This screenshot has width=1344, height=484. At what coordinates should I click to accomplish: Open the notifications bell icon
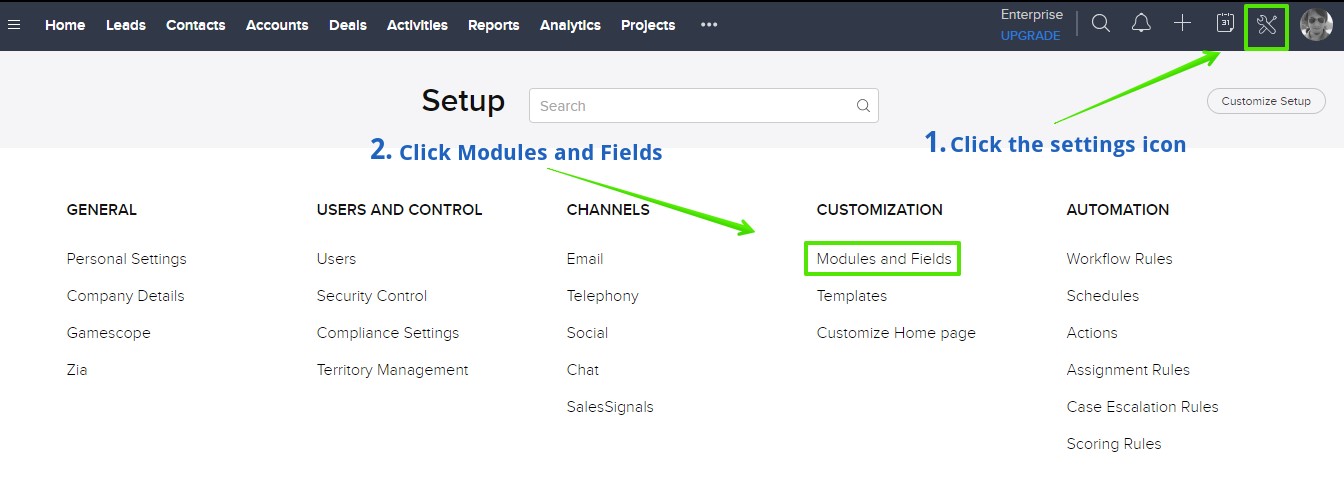tap(1141, 24)
